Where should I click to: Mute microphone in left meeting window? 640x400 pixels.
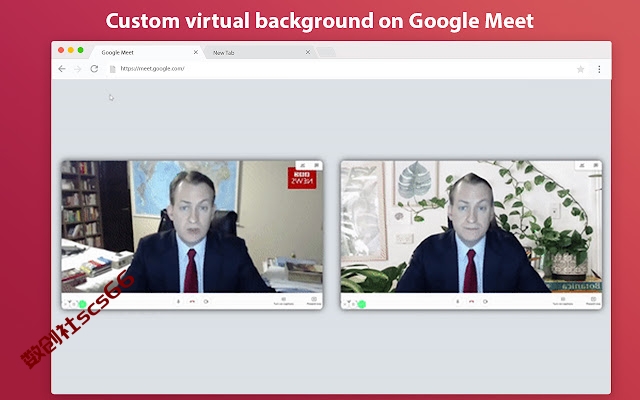[178, 302]
